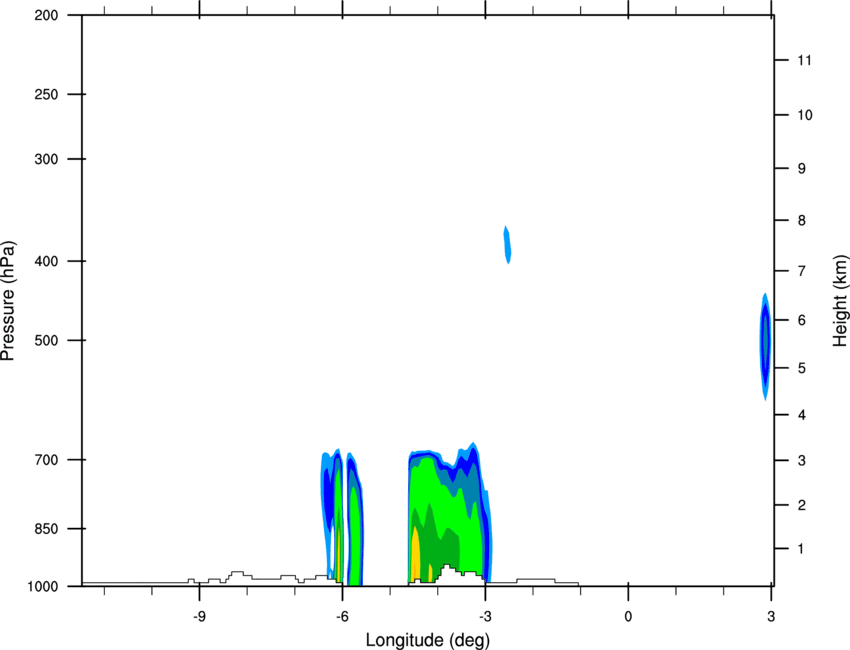
Task: Pick the 7 km height tick label
Action: [x=802, y=271]
